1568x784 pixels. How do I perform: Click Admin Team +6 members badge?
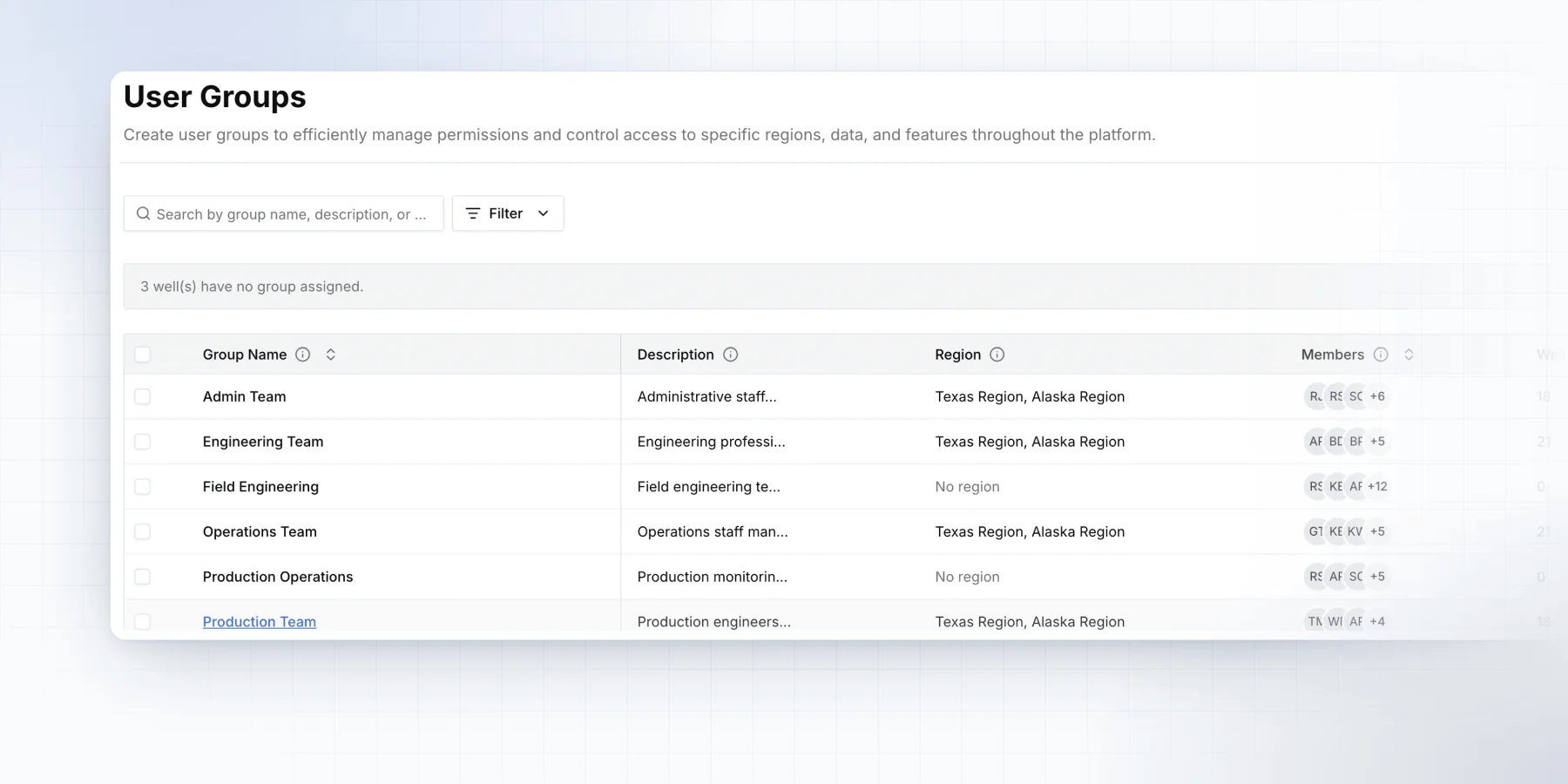1377,396
